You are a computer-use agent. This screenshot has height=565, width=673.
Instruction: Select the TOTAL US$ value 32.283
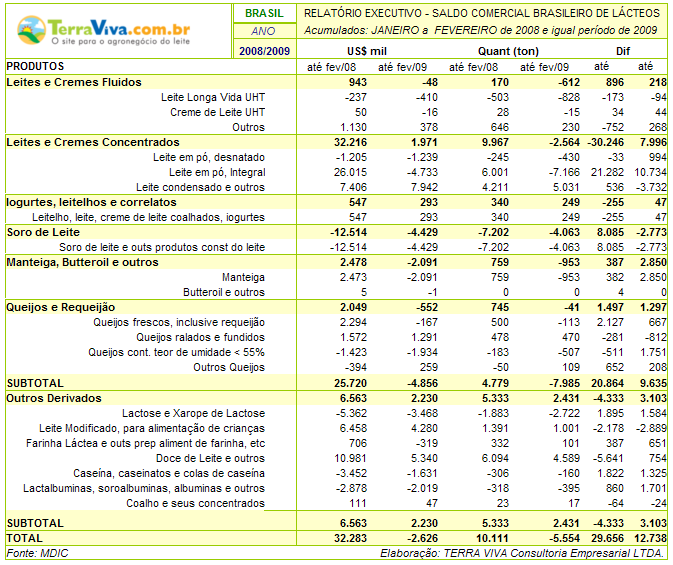click(x=350, y=538)
